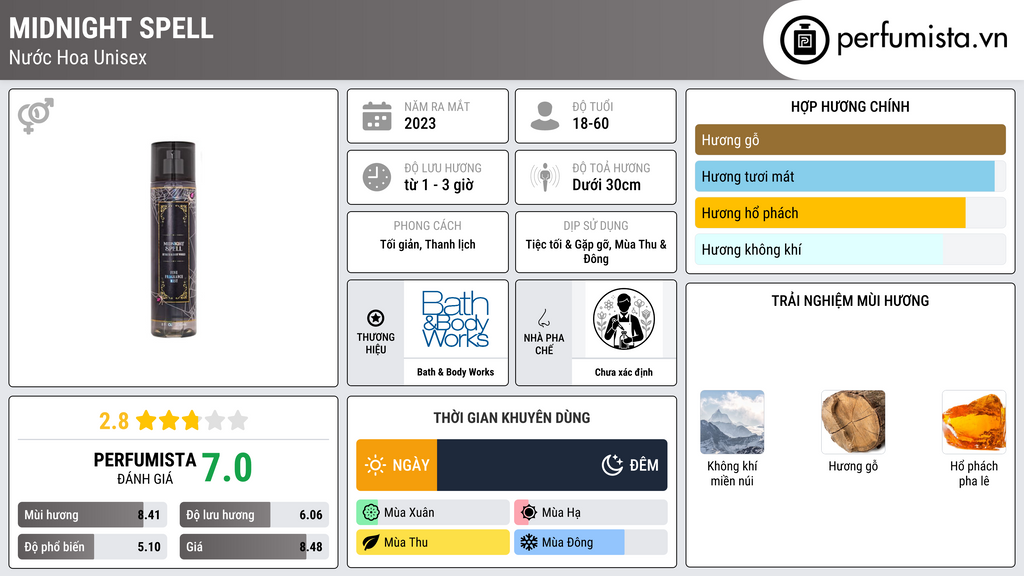Click the nose icon above Nhà pha chế
This screenshot has width=1024, height=576.
pyautogui.click(x=543, y=318)
